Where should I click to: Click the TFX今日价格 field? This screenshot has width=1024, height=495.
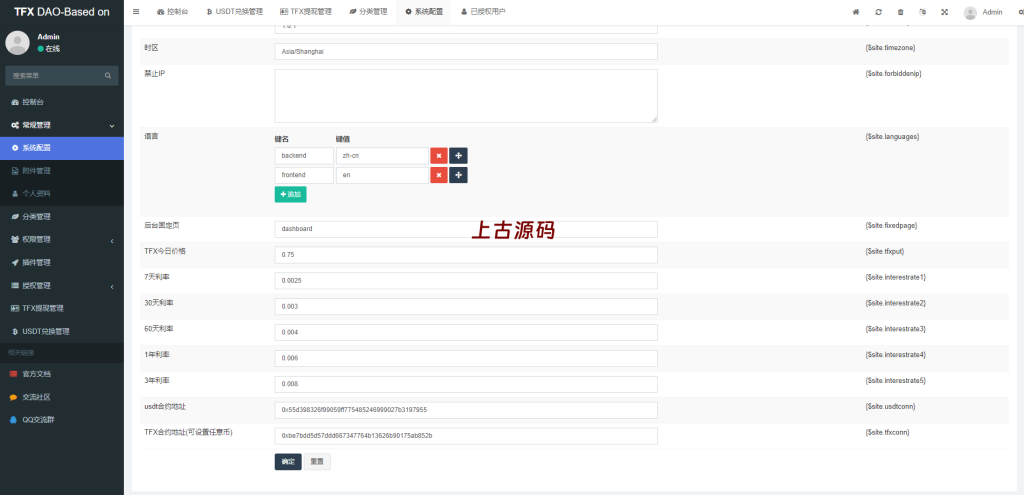pyautogui.click(x=466, y=255)
